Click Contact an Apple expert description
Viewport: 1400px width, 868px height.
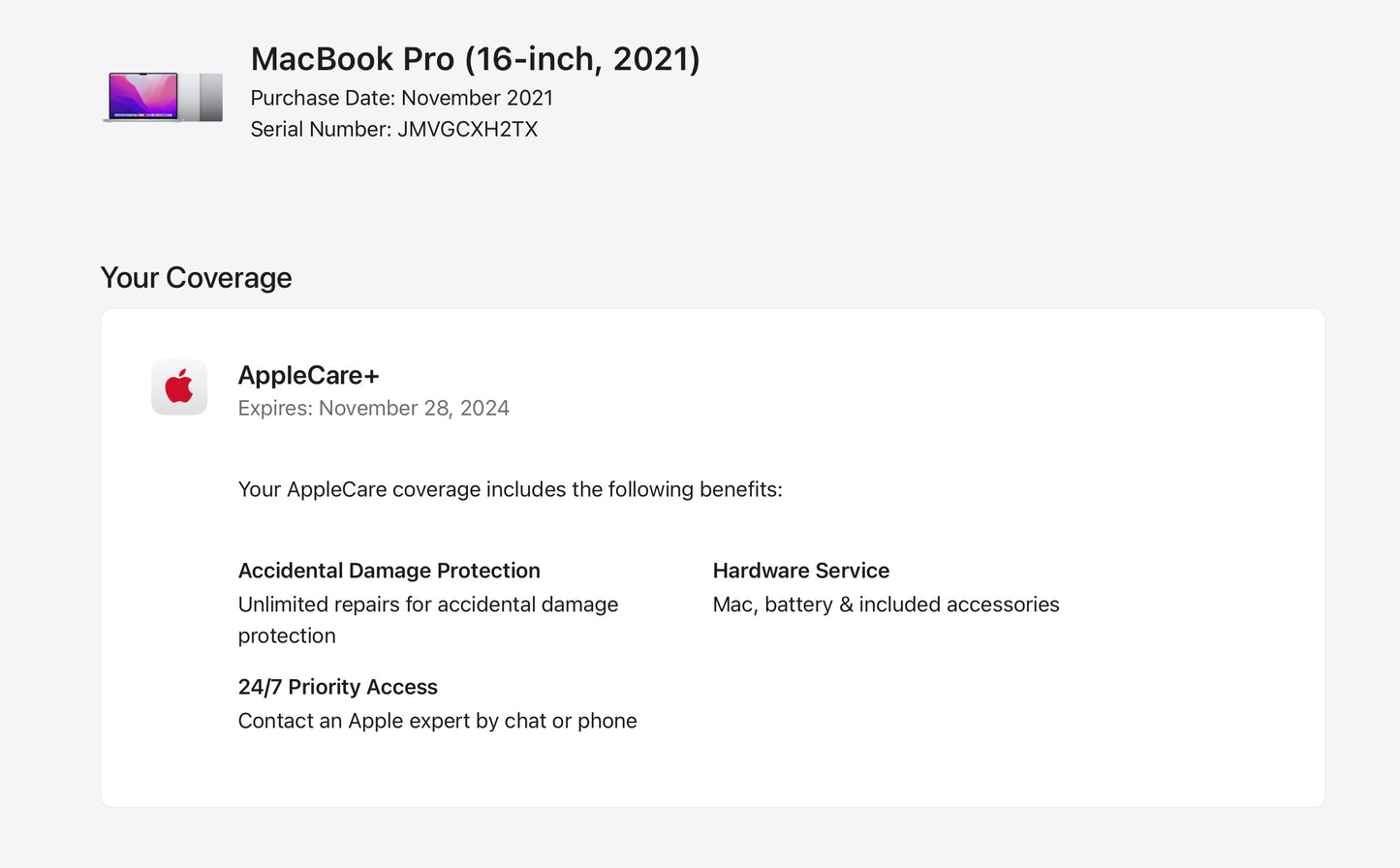click(x=437, y=721)
